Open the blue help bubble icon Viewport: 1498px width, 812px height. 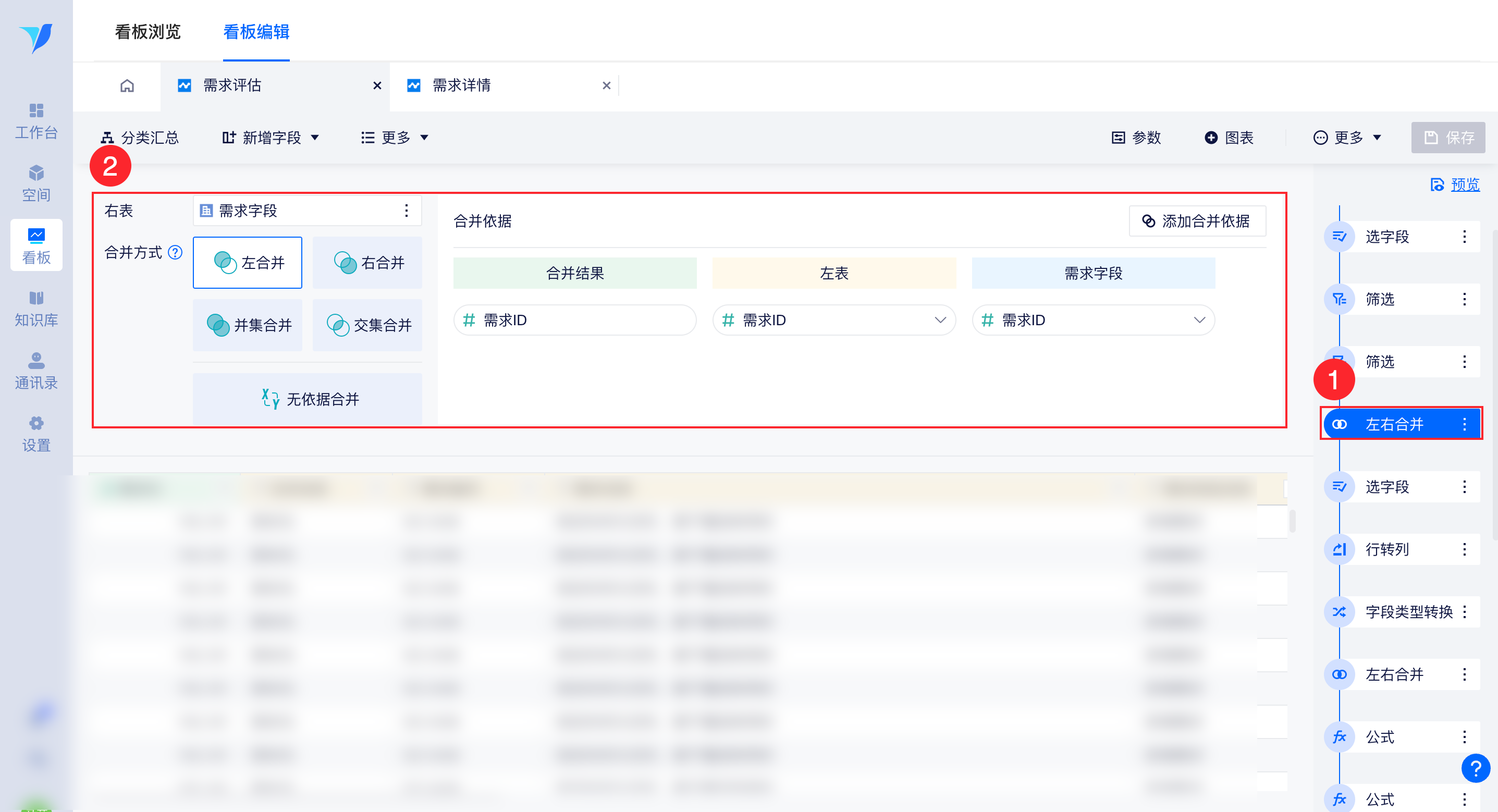point(1475,768)
